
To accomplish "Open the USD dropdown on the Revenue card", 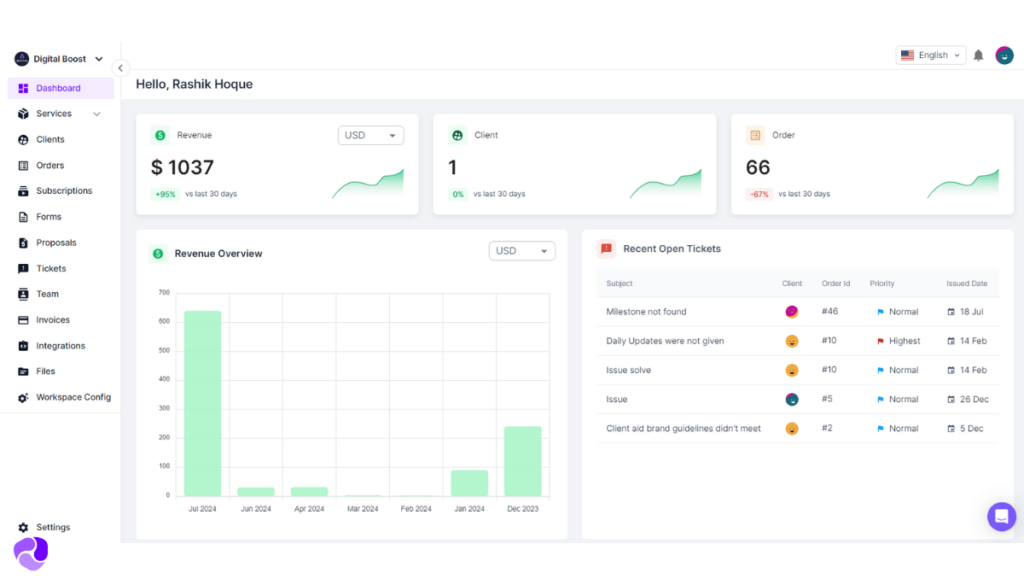I will 370,134.
